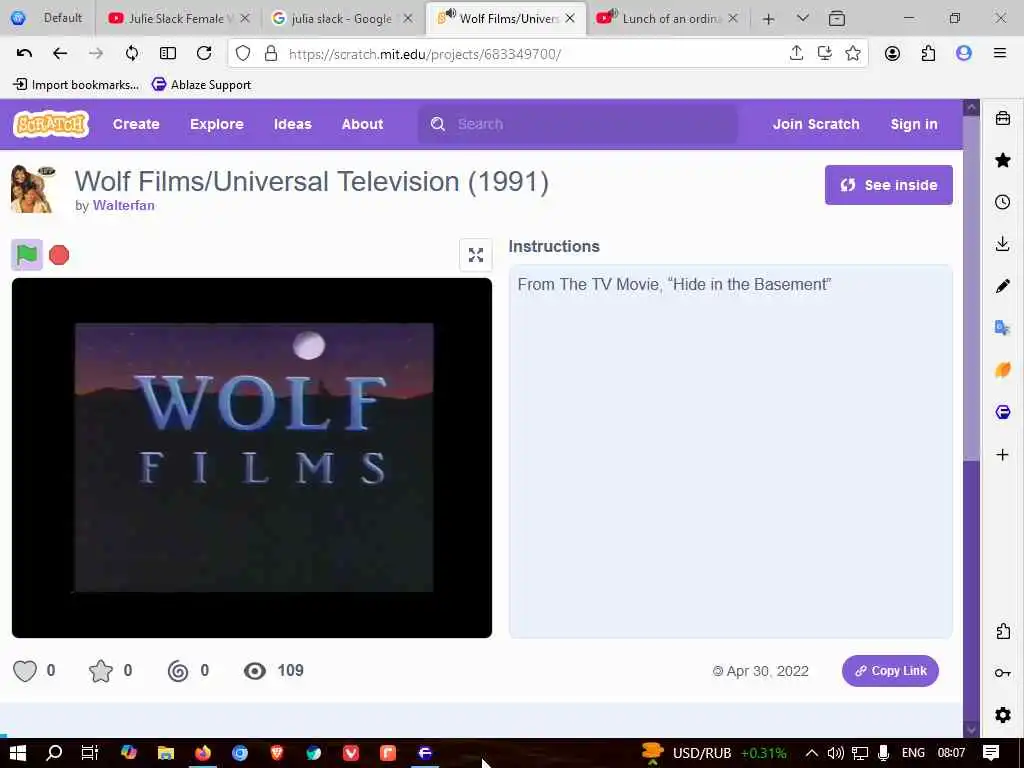Click the views eye icon

(255, 671)
